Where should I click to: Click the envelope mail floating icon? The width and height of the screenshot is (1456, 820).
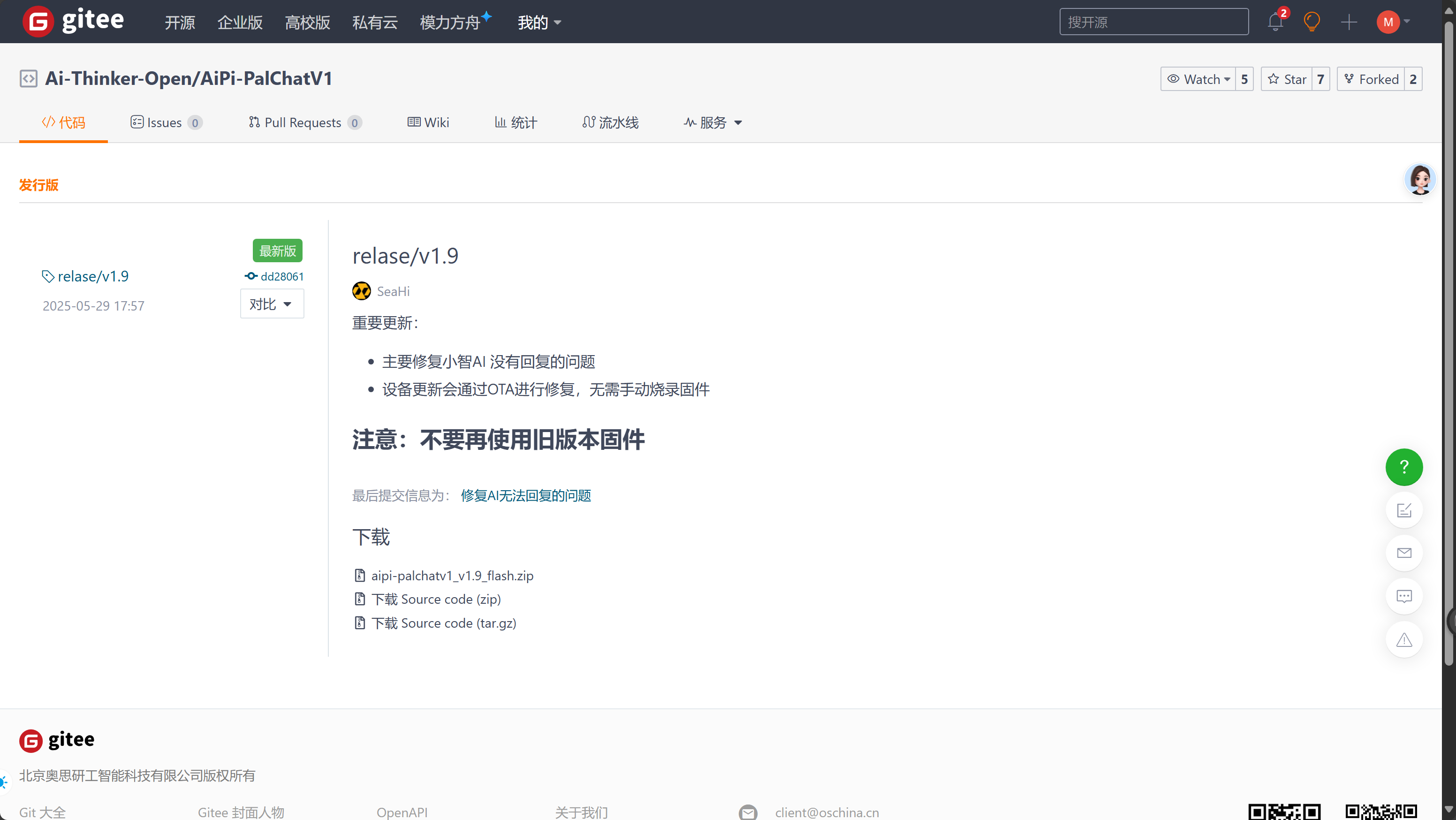[1404, 553]
